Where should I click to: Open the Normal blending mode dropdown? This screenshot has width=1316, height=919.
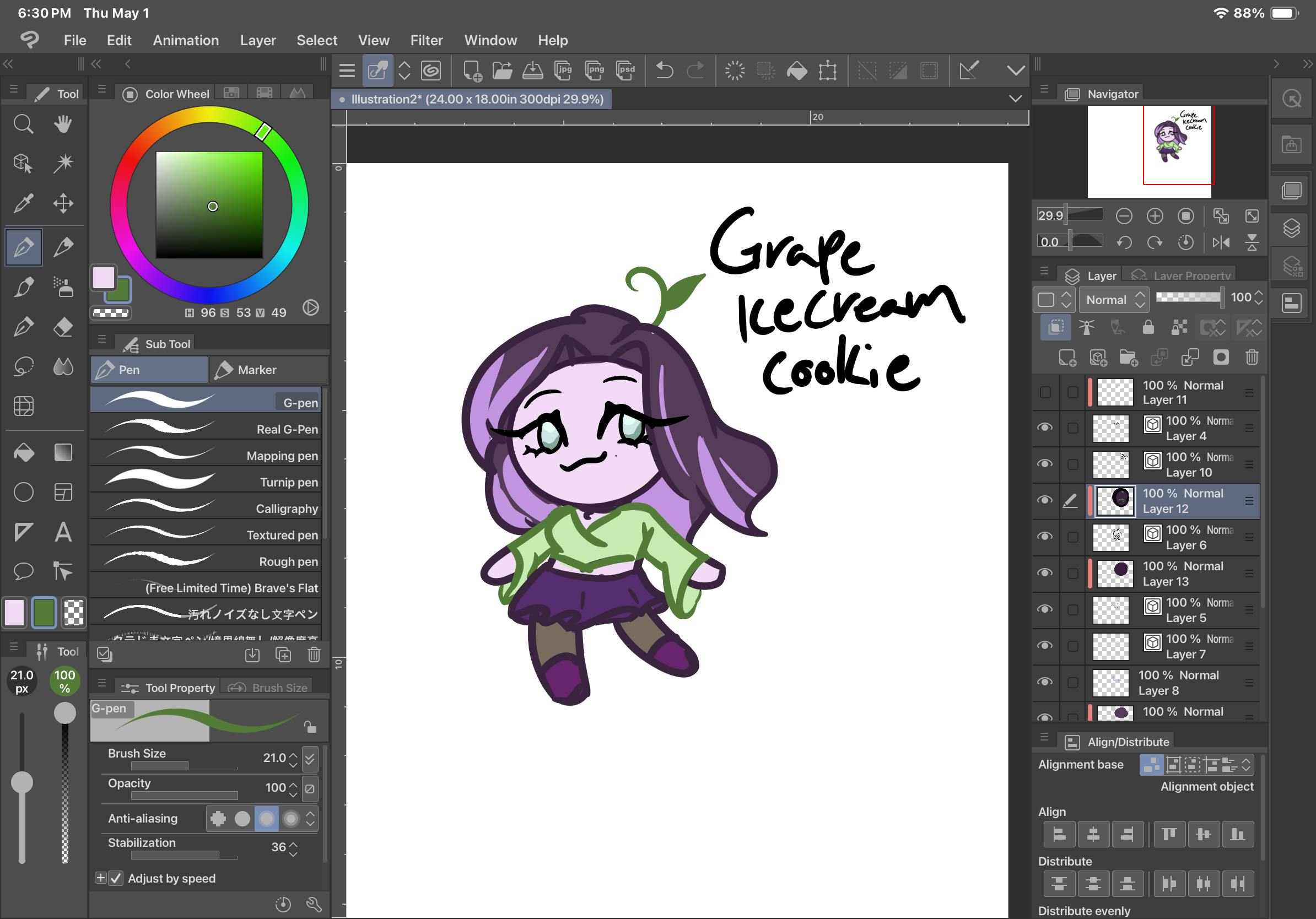pyautogui.click(x=1113, y=300)
